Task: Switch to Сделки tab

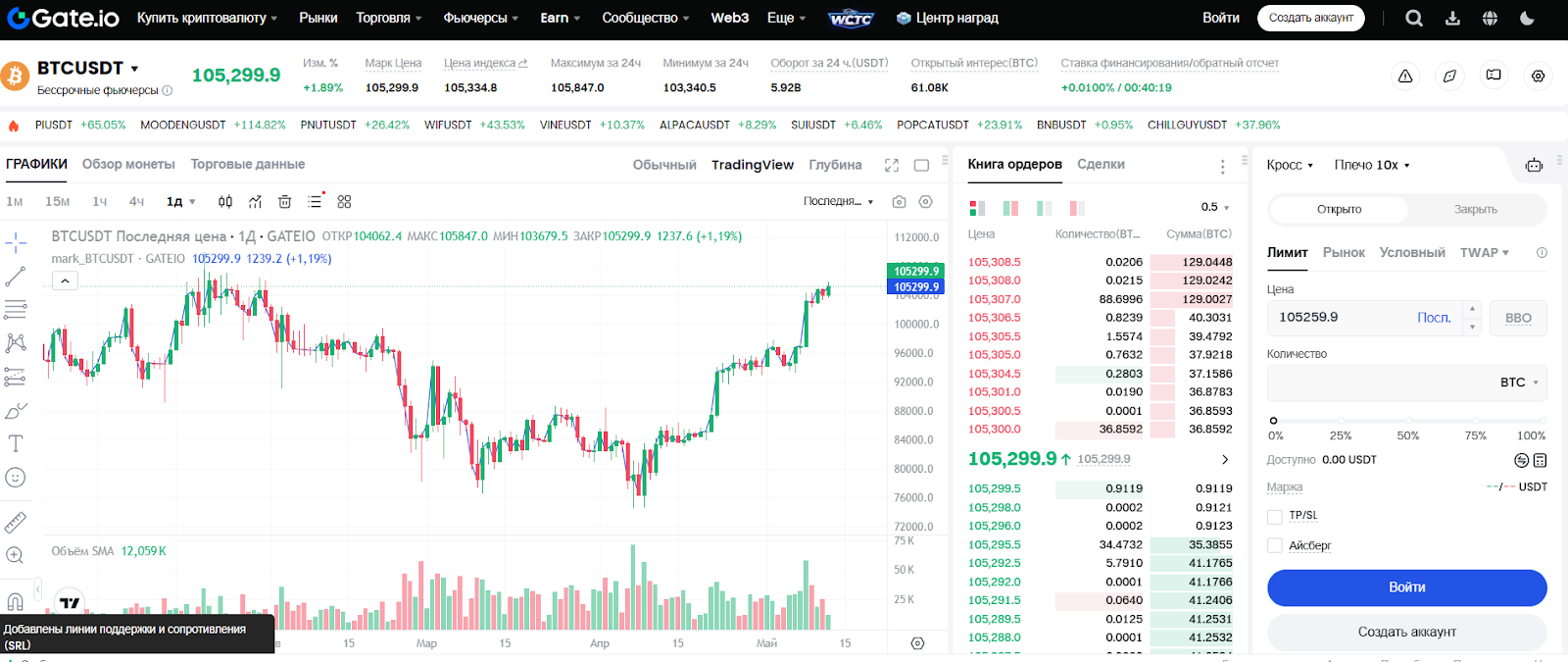Action: [x=1101, y=164]
